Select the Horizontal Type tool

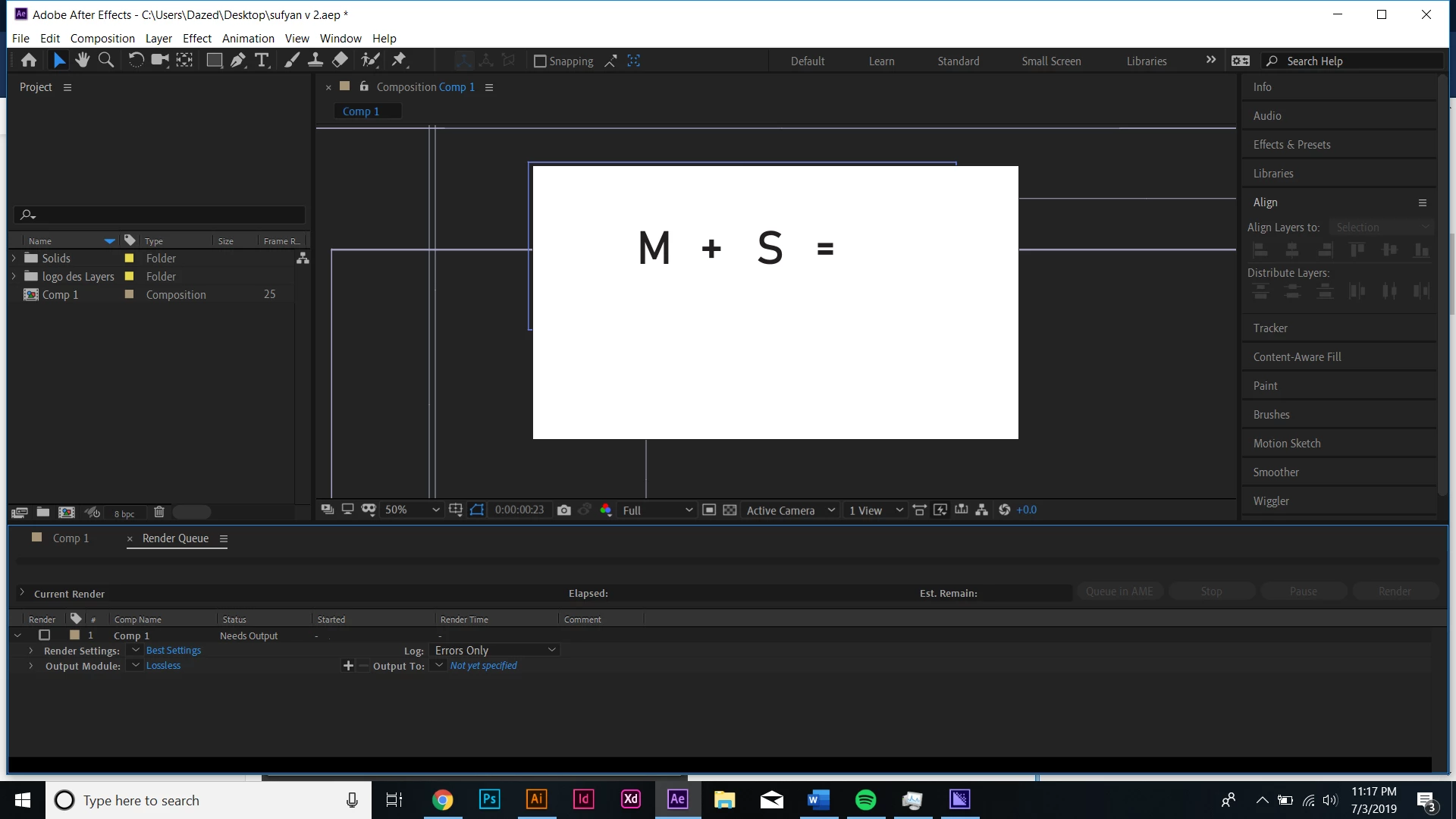262,61
